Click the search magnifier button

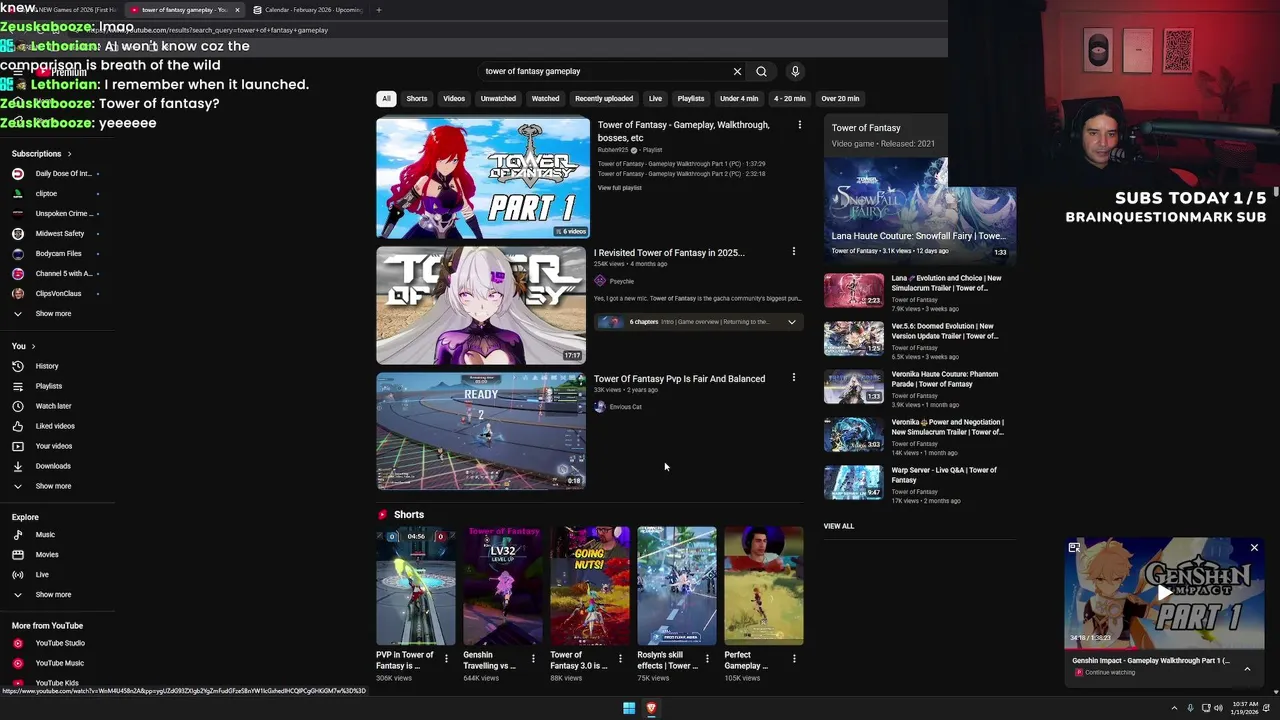click(x=761, y=71)
